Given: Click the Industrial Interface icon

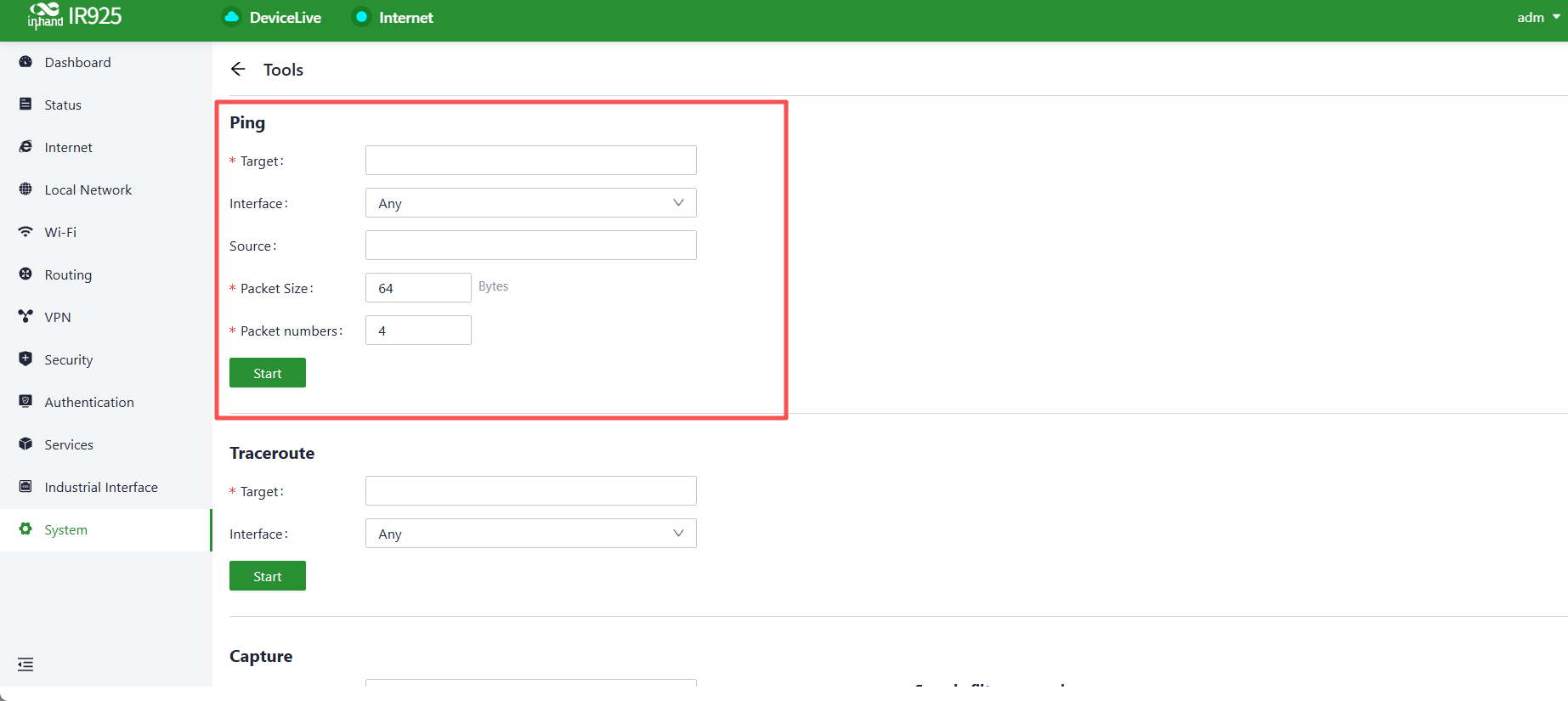Looking at the screenshot, I should click(25, 487).
